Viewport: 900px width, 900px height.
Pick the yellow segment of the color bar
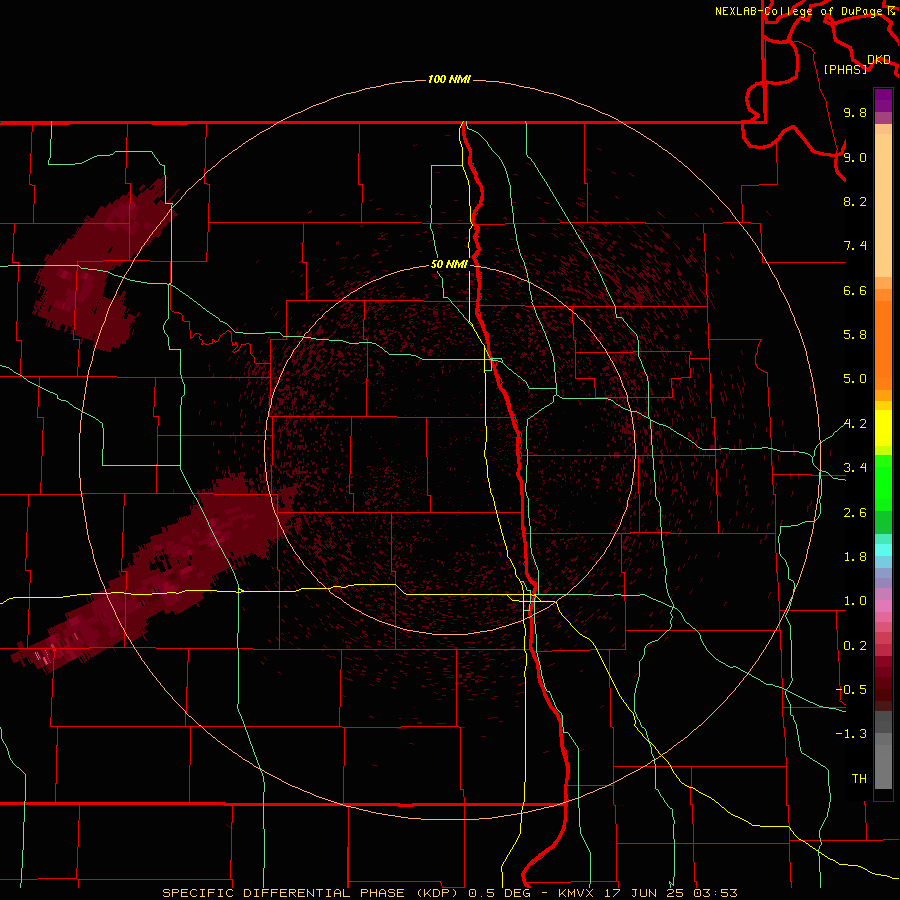(883, 428)
